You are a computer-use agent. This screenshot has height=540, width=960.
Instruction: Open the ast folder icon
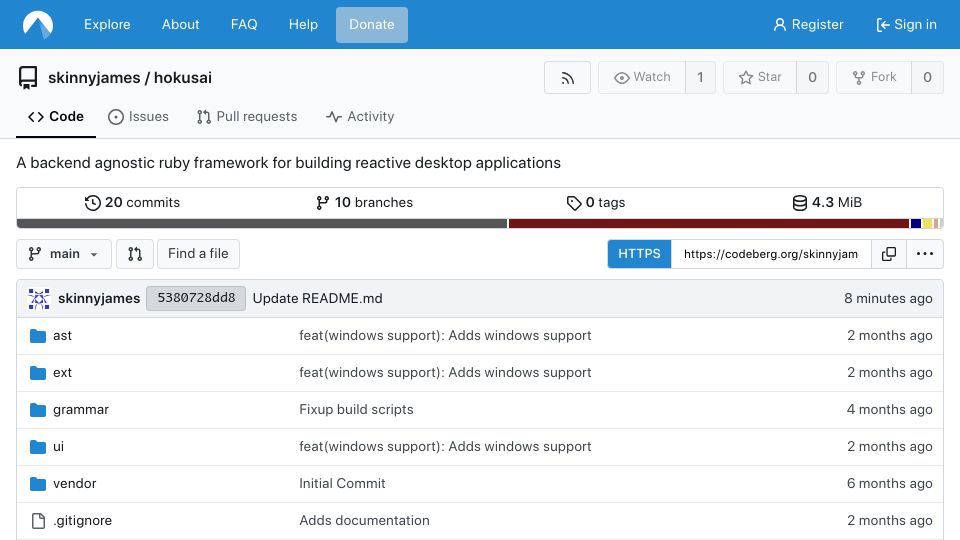(x=38, y=336)
